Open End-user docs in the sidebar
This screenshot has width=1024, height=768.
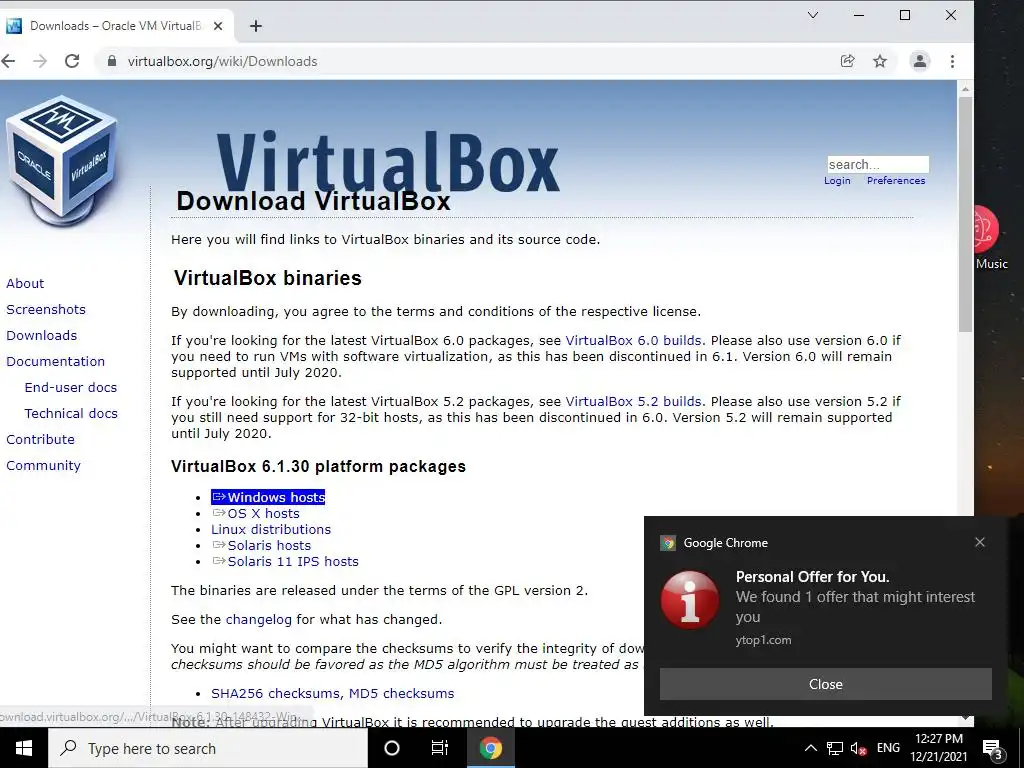(71, 388)
